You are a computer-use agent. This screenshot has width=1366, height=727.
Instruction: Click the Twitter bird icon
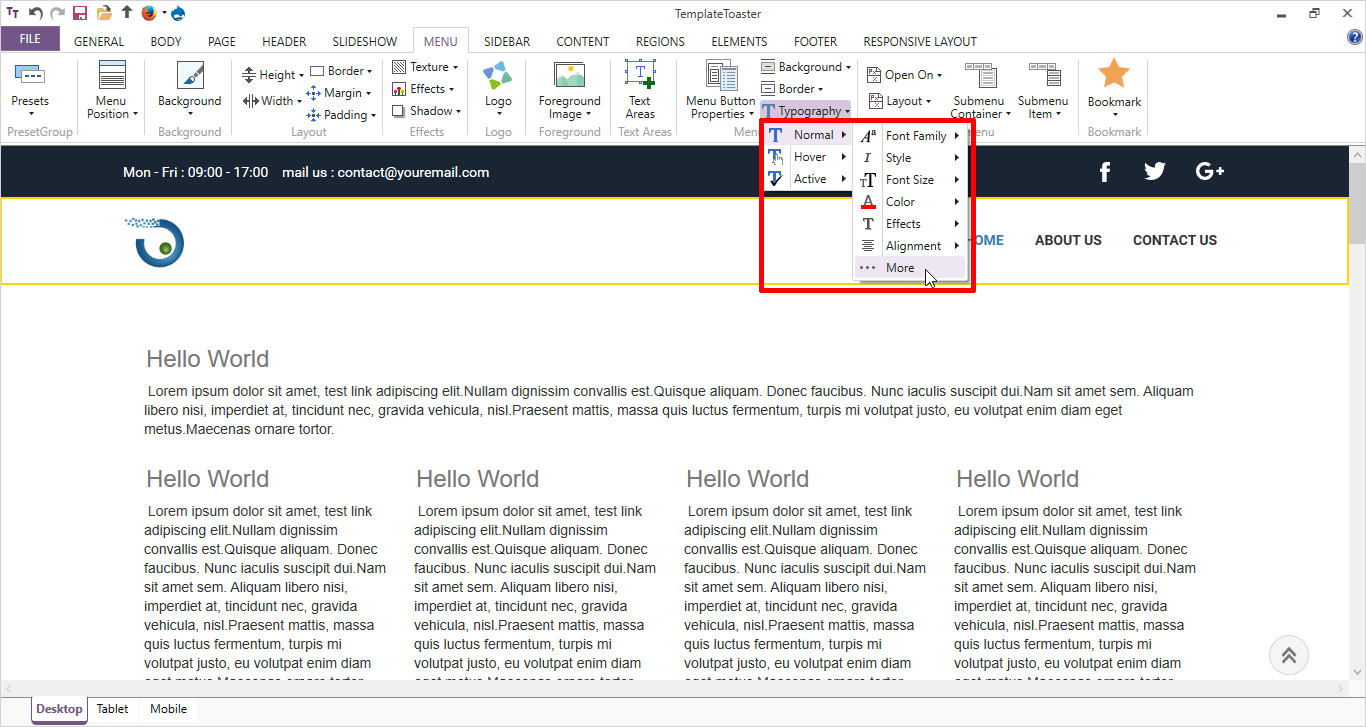point(1155,172)
